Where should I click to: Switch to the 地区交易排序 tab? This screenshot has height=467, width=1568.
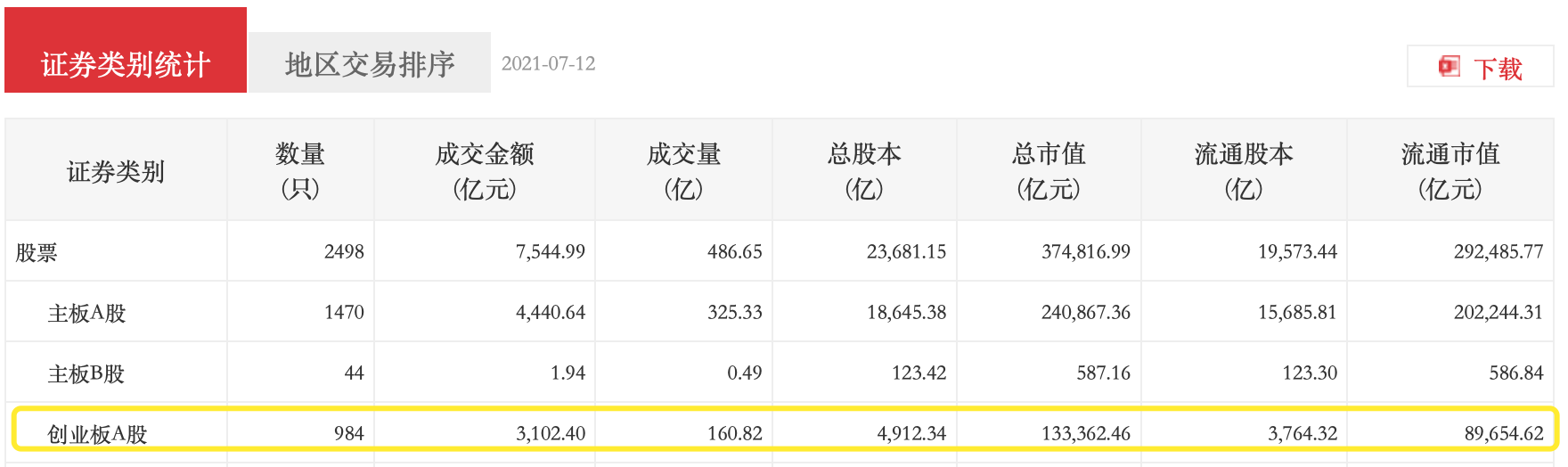(x=370, y=62)
